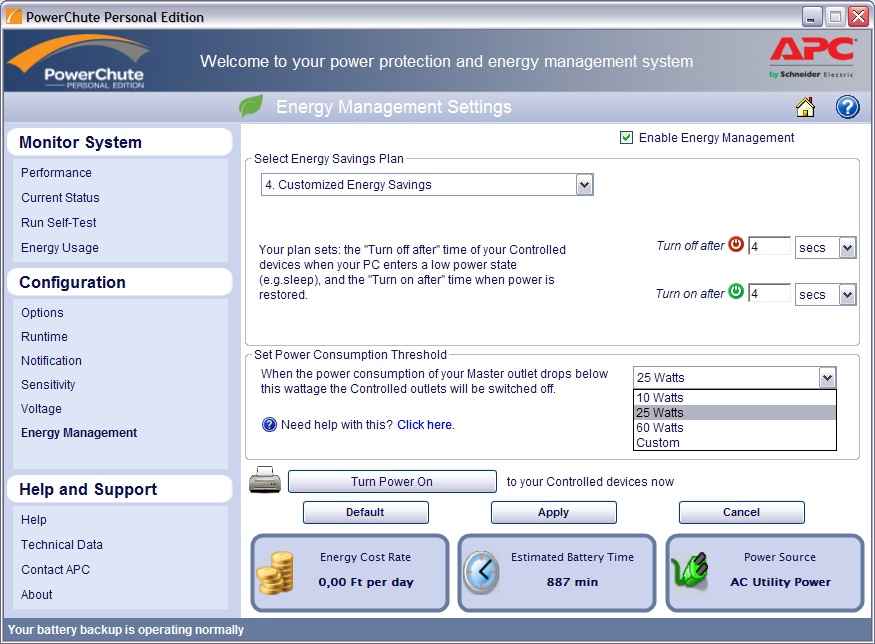The image size is (875, 644).
Task: Click the green Turn on after power icon
Action: pos(736,292)
